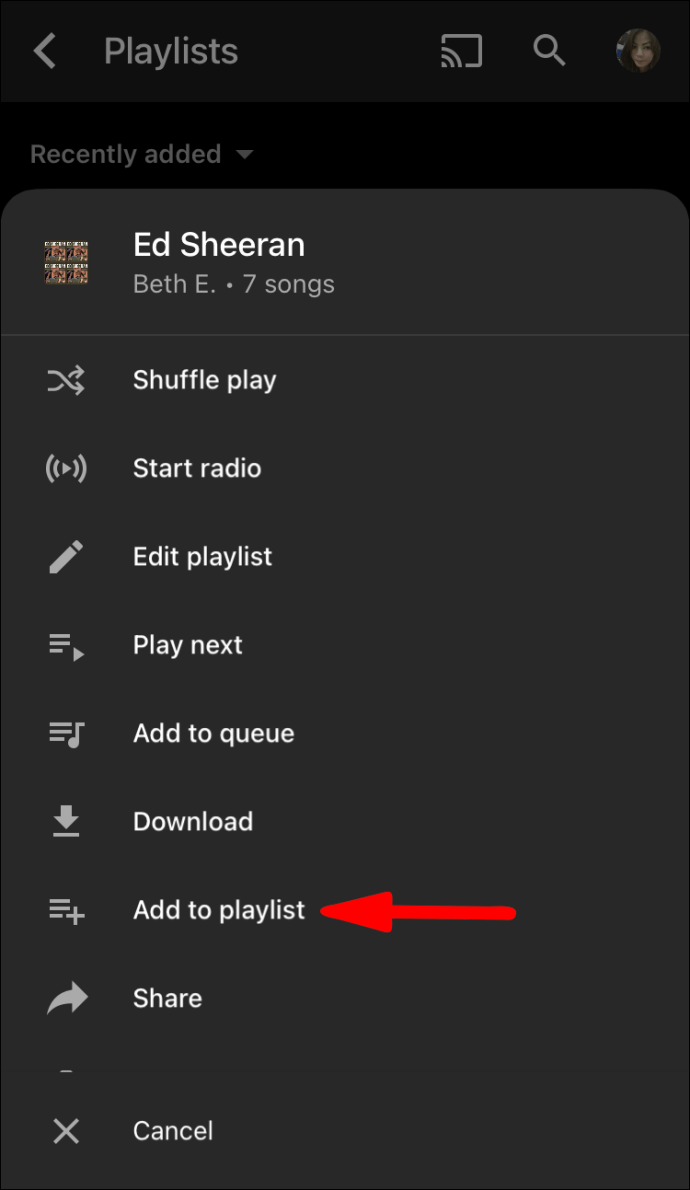
Task: Click the add-to-playlist plus icon
Action: [66, 911]
